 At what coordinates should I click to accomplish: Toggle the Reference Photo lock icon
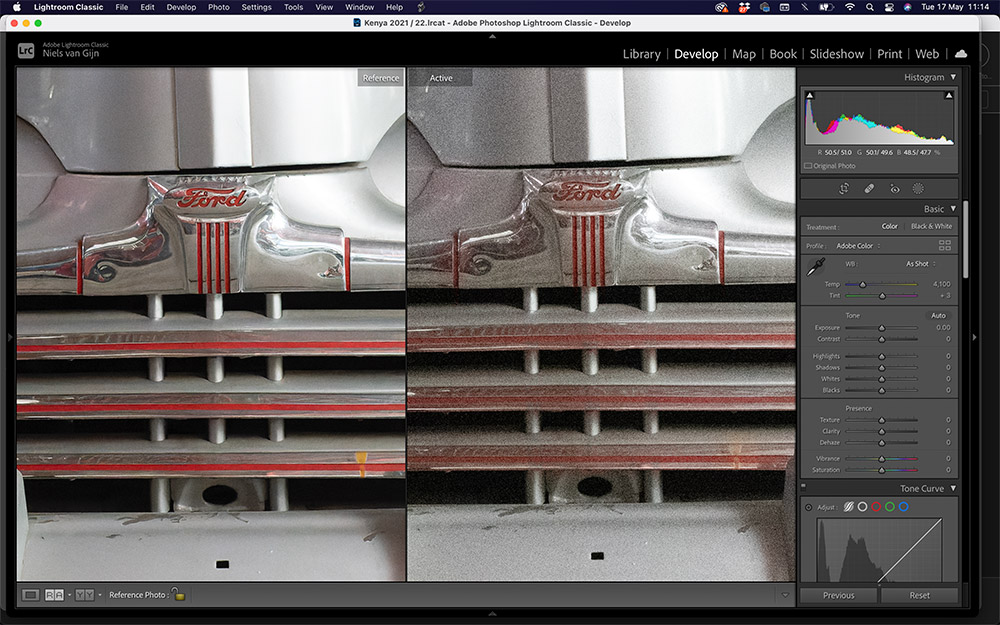point(179,594)
